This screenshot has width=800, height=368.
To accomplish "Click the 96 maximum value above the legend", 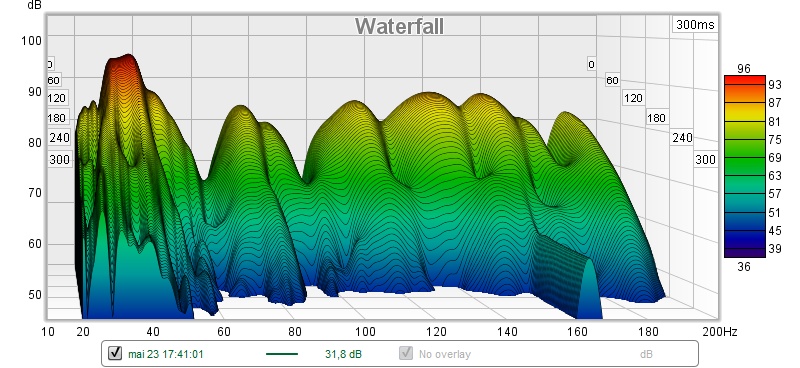I will (x=744, y=69).
